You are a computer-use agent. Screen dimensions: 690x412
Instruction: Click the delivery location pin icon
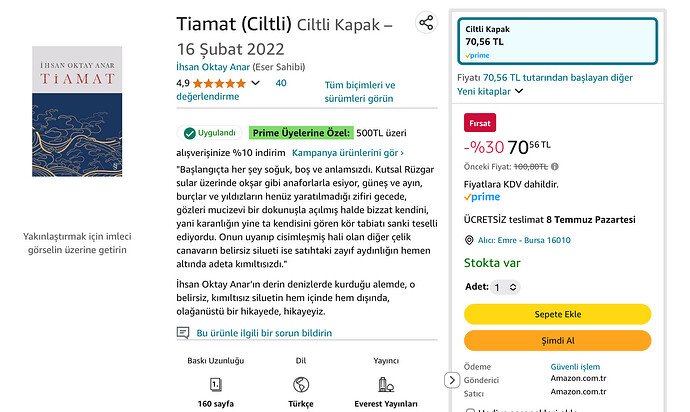(469, 240)
